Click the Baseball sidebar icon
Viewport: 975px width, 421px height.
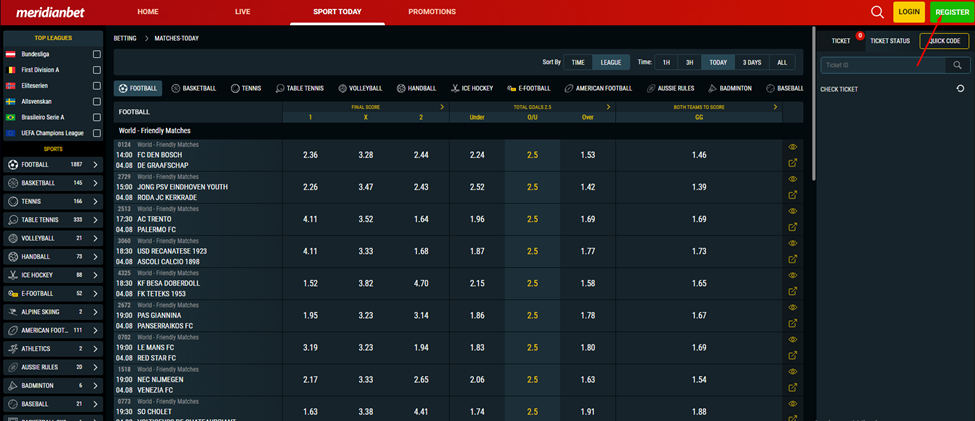pyautogui.click(x=13, y=404)
